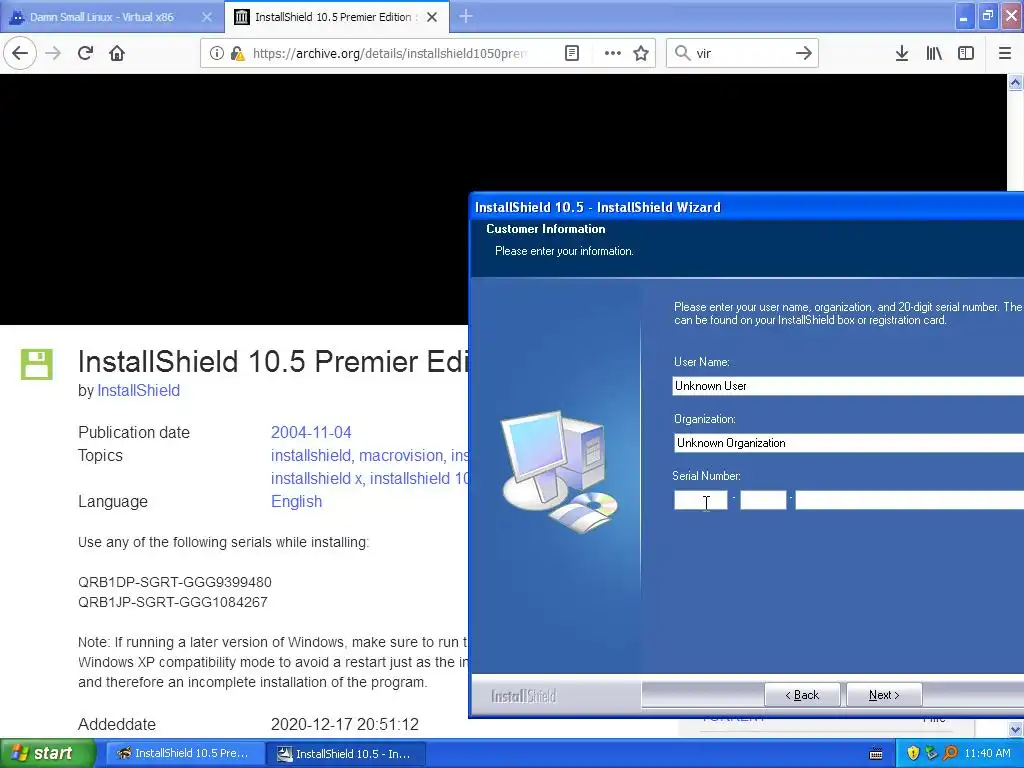Image resolution: width=1024 pixels, height=768 pixels.
Task: Click the first Serial Number box
Action: point(700,500)
